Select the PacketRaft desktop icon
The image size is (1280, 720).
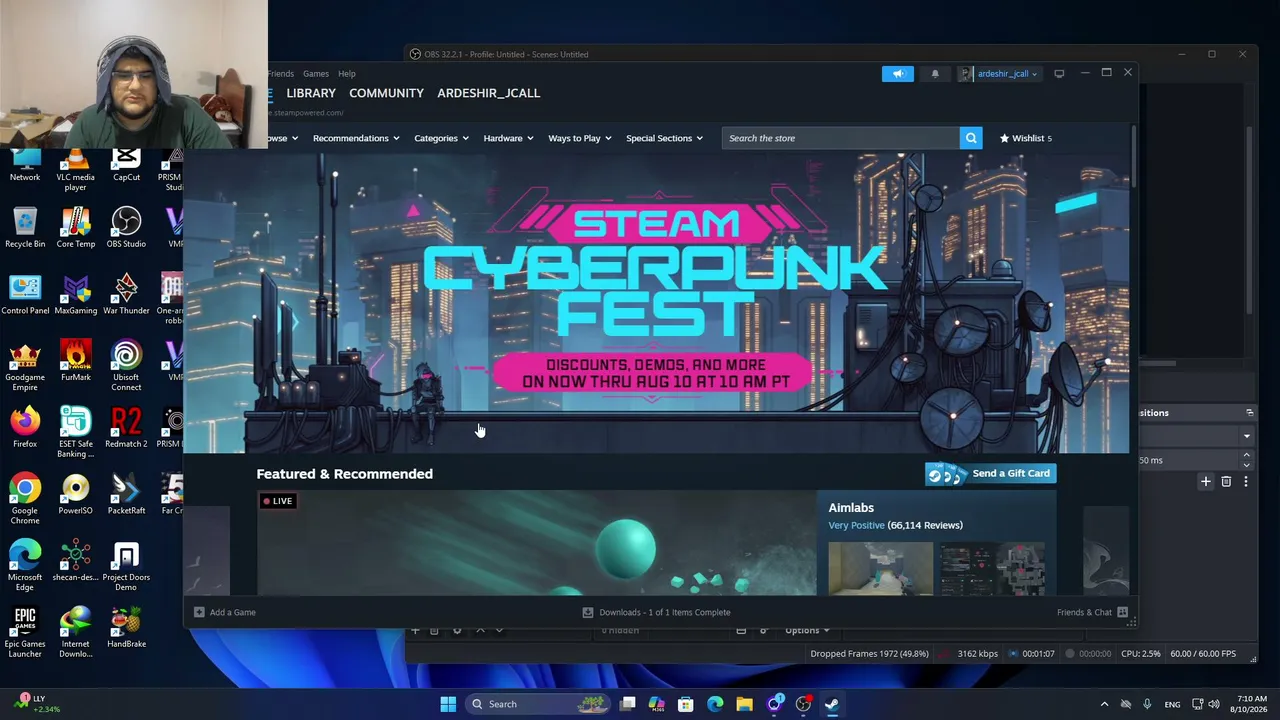[x=126, y=495]
